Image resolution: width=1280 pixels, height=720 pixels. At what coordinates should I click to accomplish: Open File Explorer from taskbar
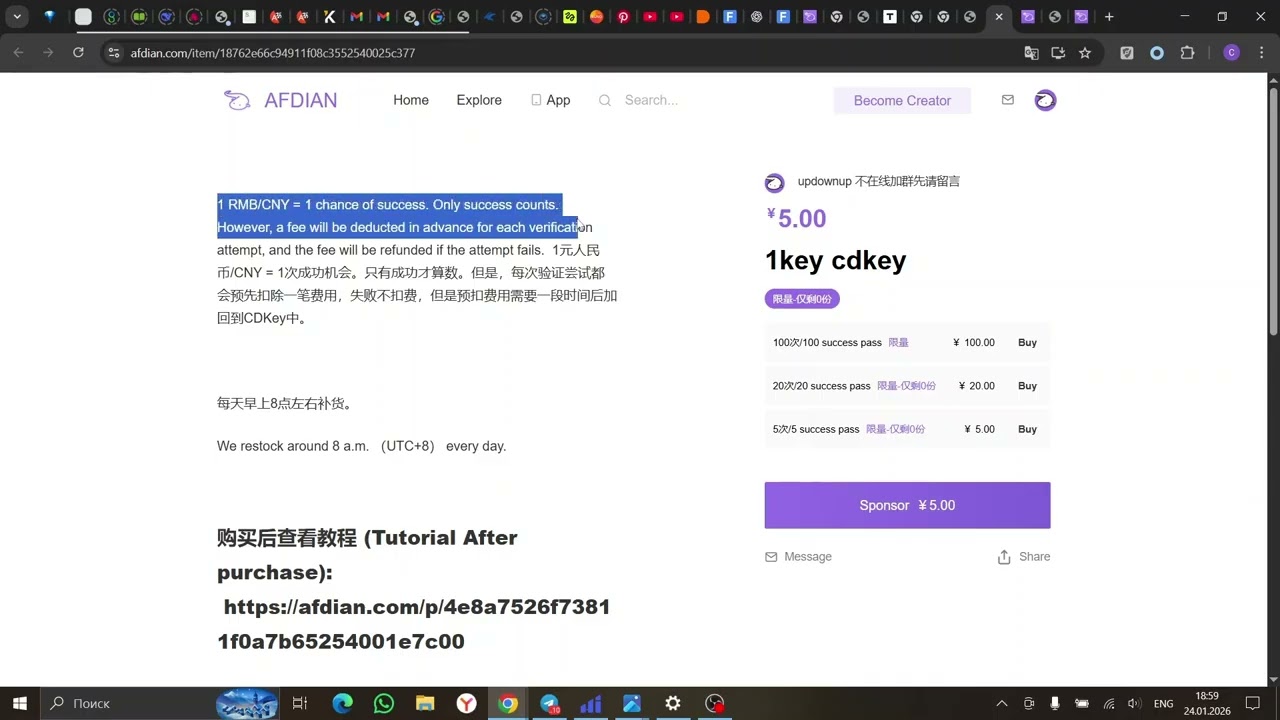(425, 704)
